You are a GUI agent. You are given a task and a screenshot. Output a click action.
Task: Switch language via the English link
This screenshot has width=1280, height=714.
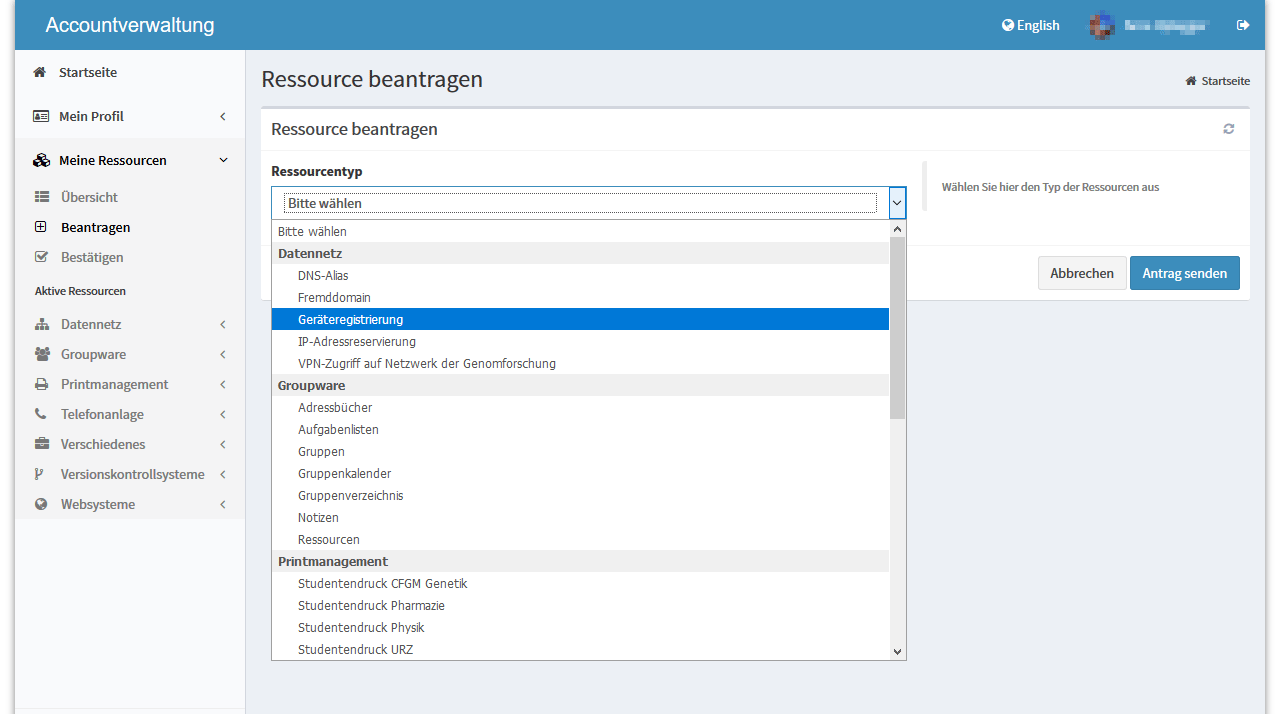(x=1030, y=25)
